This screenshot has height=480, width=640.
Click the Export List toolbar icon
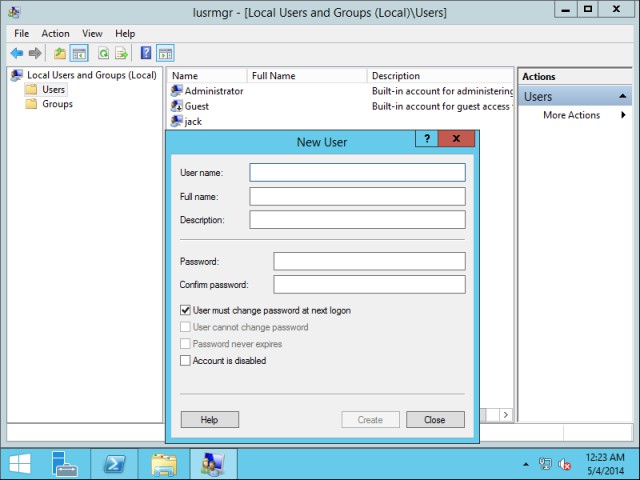(122, 53)
